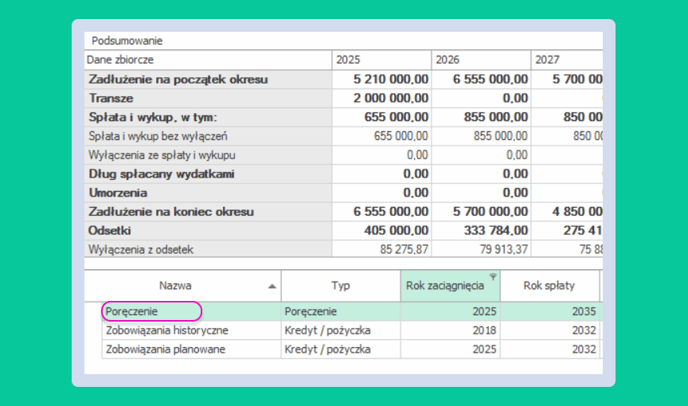The image size is (688, 406).
Task: Select the Zobowiązania historyczne row
Action: [352, 330]
